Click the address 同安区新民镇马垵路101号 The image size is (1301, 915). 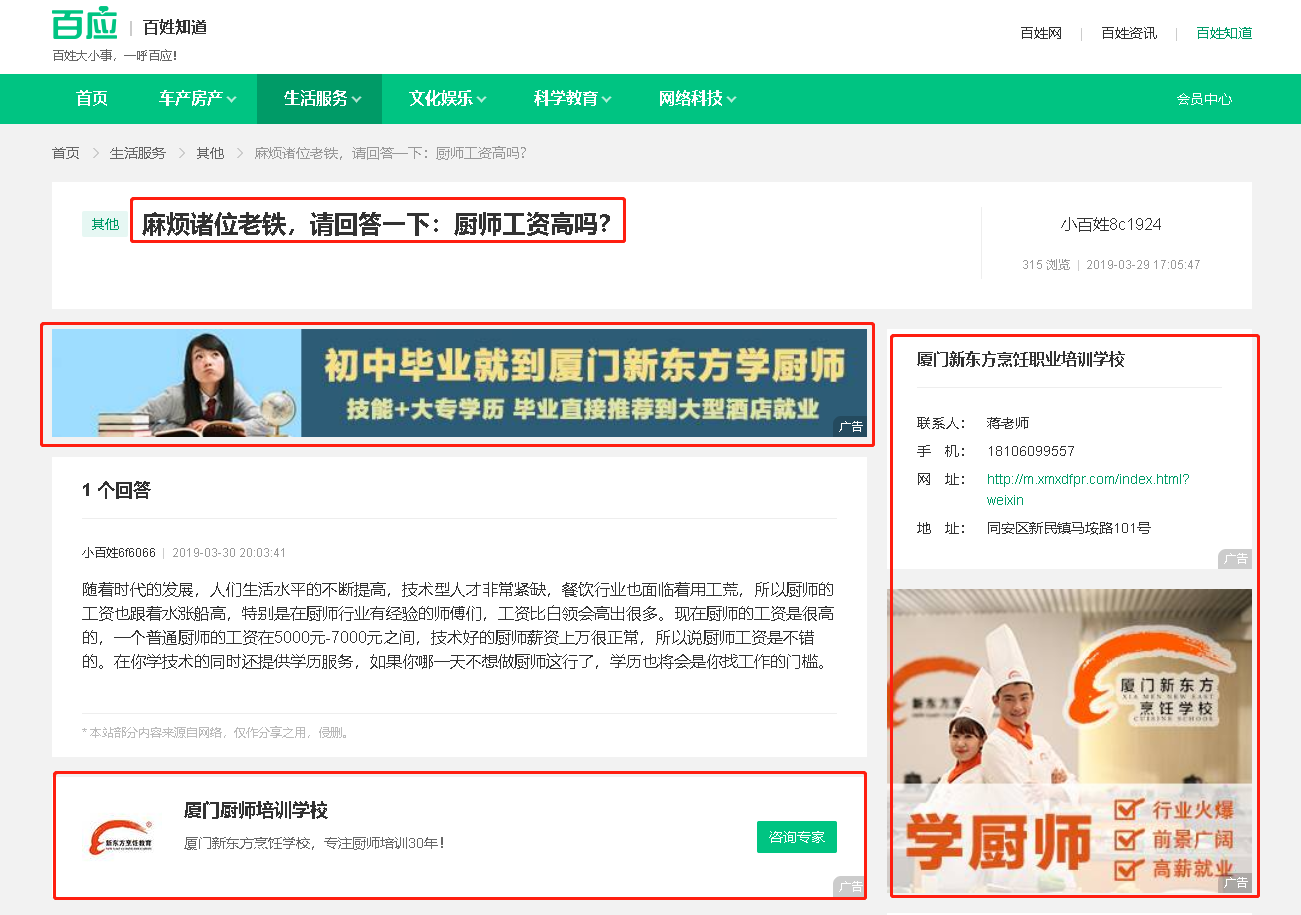1069,527
